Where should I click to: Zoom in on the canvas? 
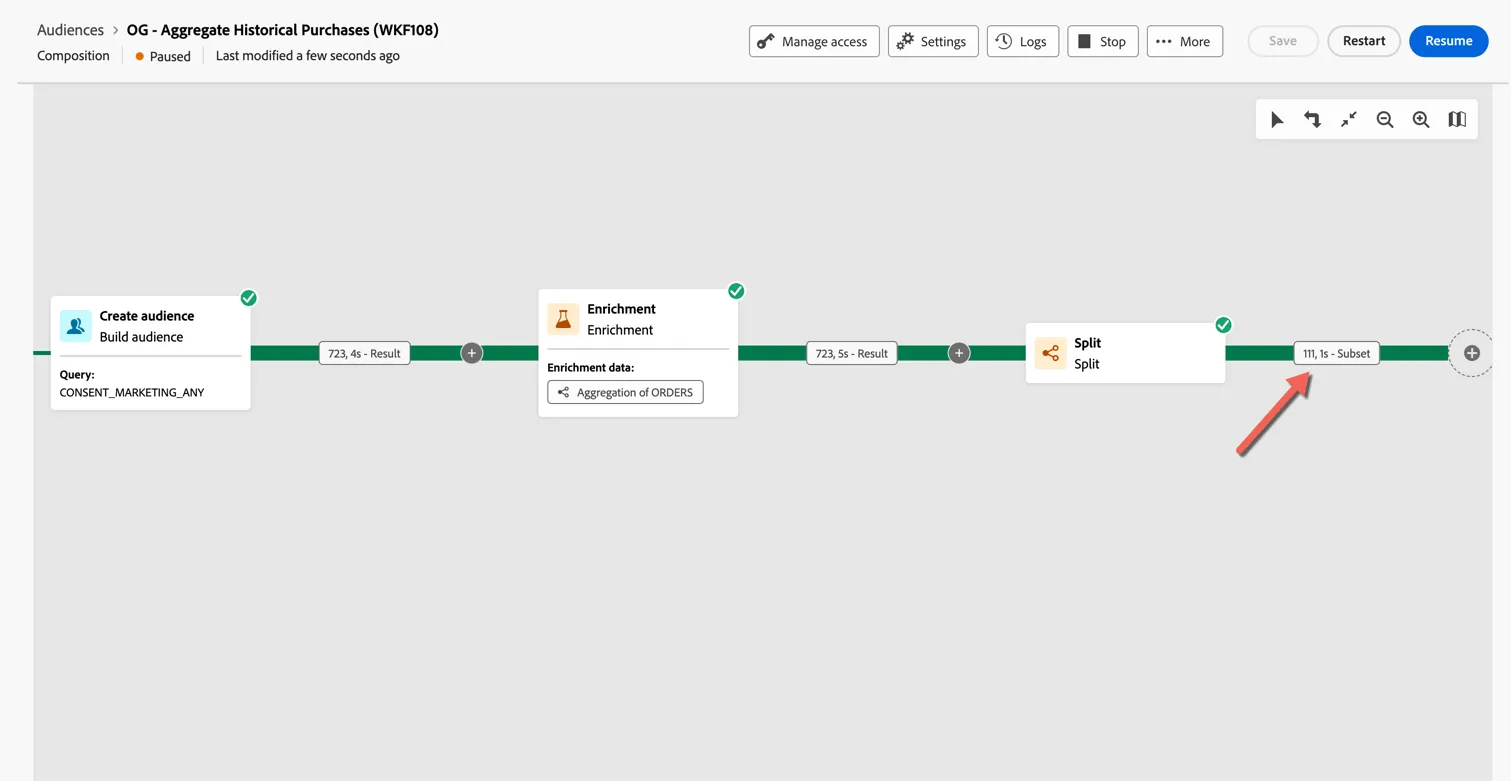coord(1421,120)
